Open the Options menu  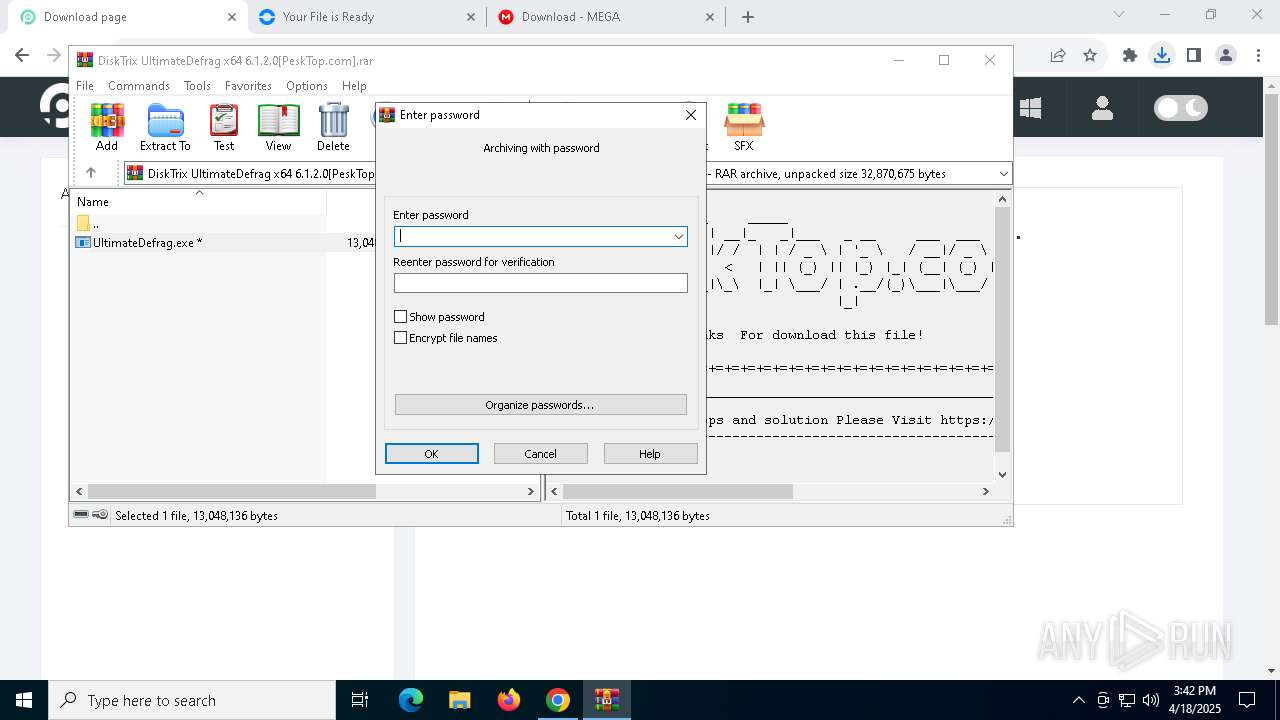click(x=307, y=86)
